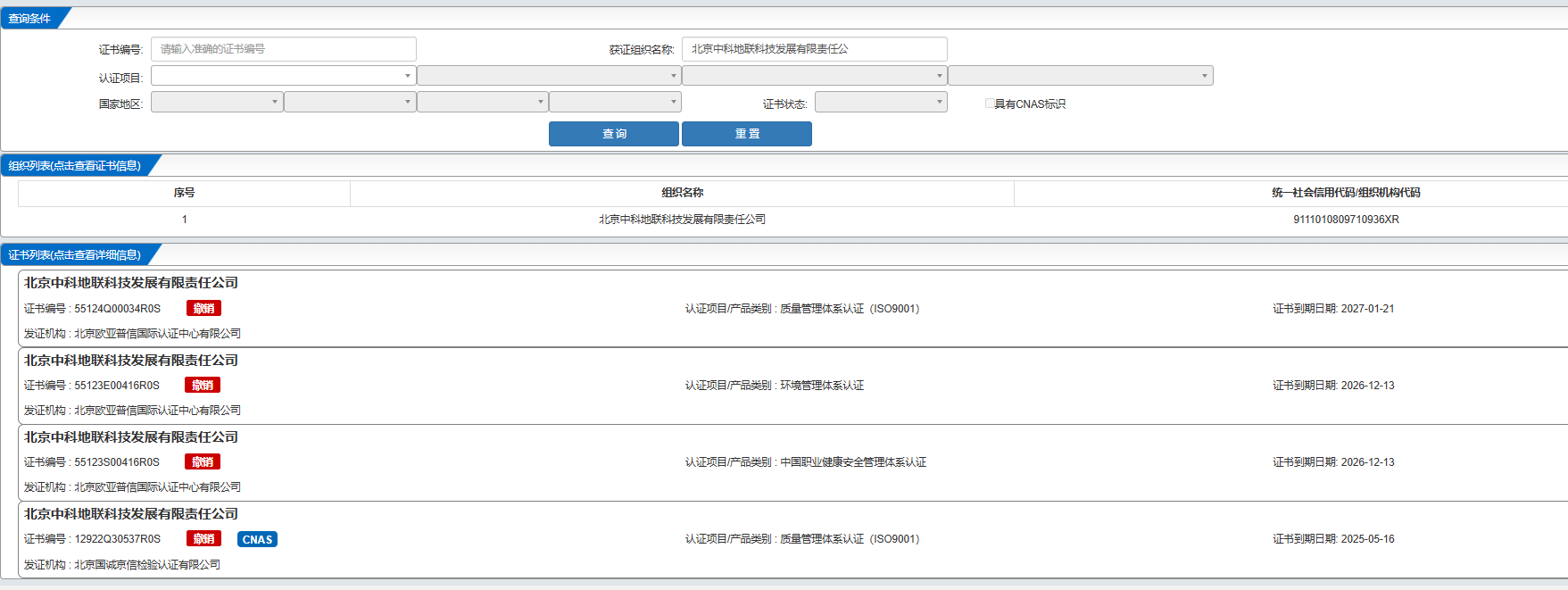Click issuer 北京国诚京信检验认证有限公司
The width and height of the screenshot is (1568, 590).
(147, 565)
